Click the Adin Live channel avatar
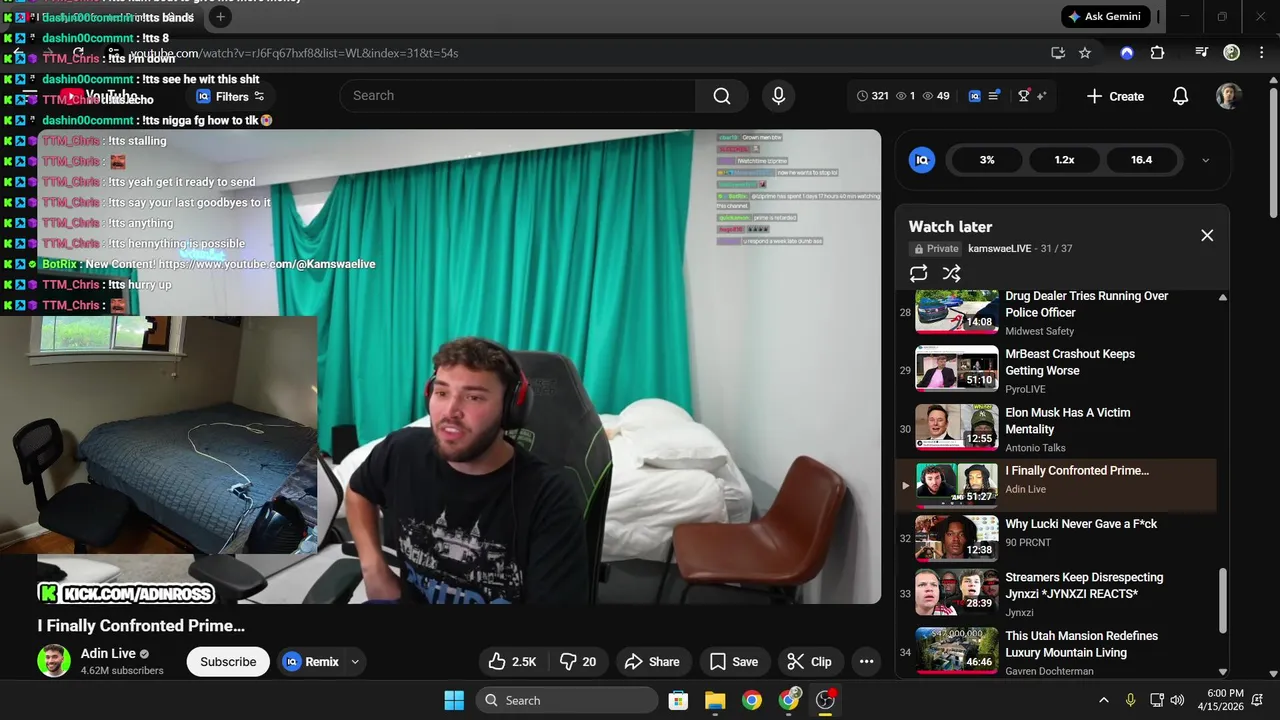This screenshot has height=720, width=1280. tap(54, 661)
